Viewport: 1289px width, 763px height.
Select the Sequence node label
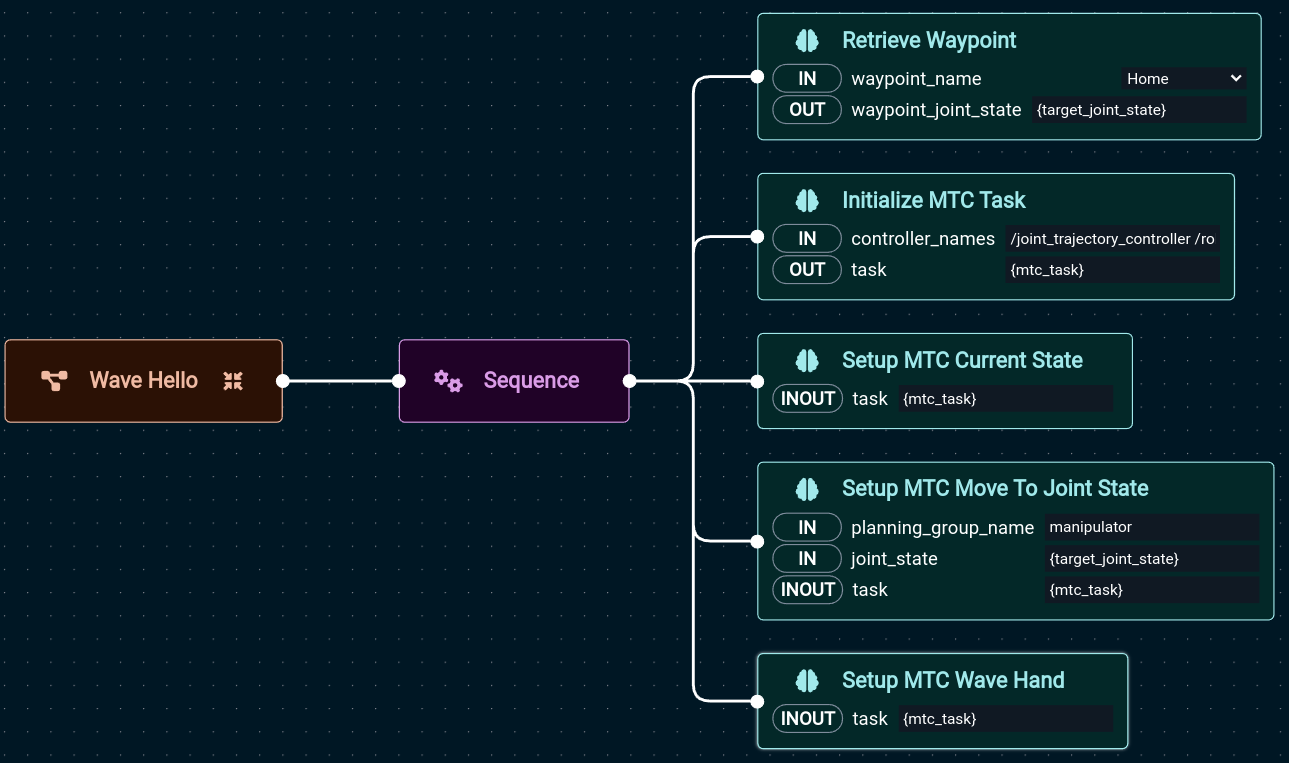tap(531, 381)
